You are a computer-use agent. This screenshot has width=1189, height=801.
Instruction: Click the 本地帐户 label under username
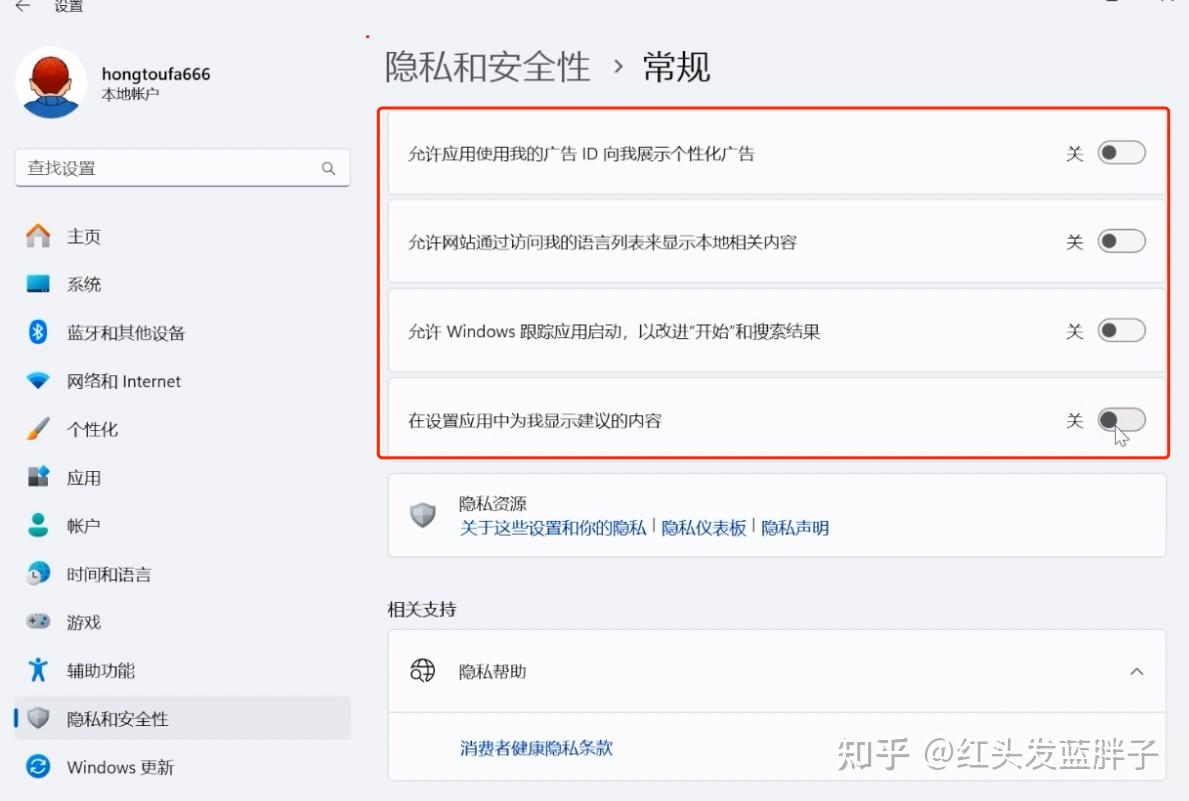(x=130, y=94)
